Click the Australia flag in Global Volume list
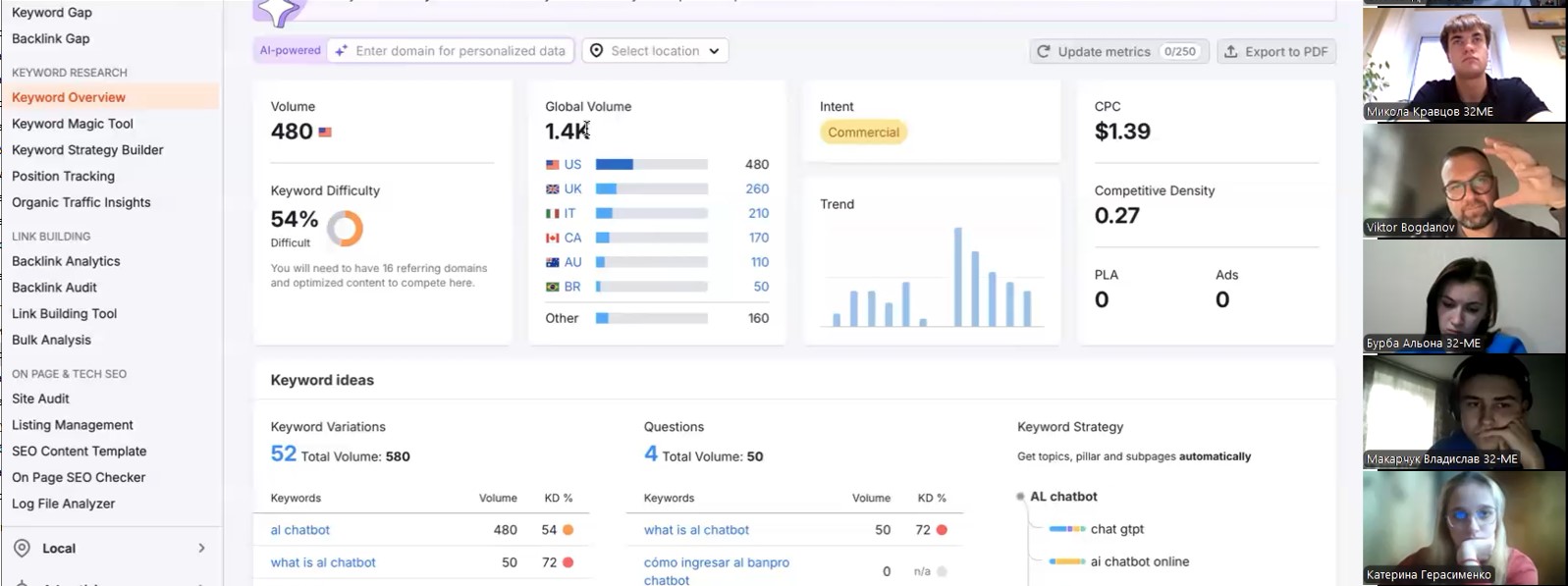This screenshot has width=1568, height=586. (553, 263)
